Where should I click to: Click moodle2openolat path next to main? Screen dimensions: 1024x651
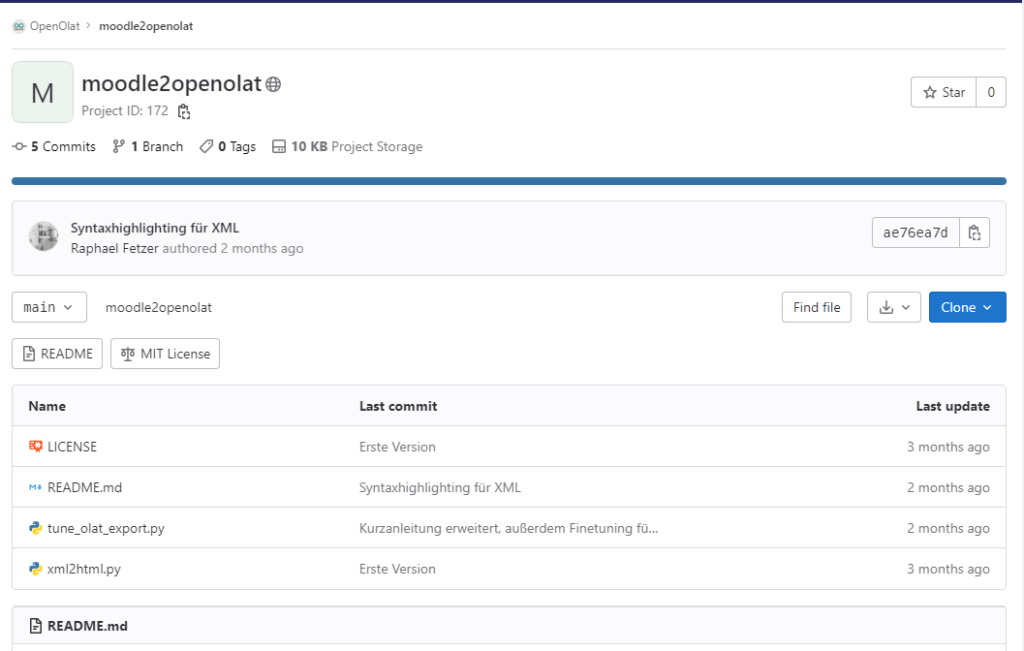pos(159,308)
